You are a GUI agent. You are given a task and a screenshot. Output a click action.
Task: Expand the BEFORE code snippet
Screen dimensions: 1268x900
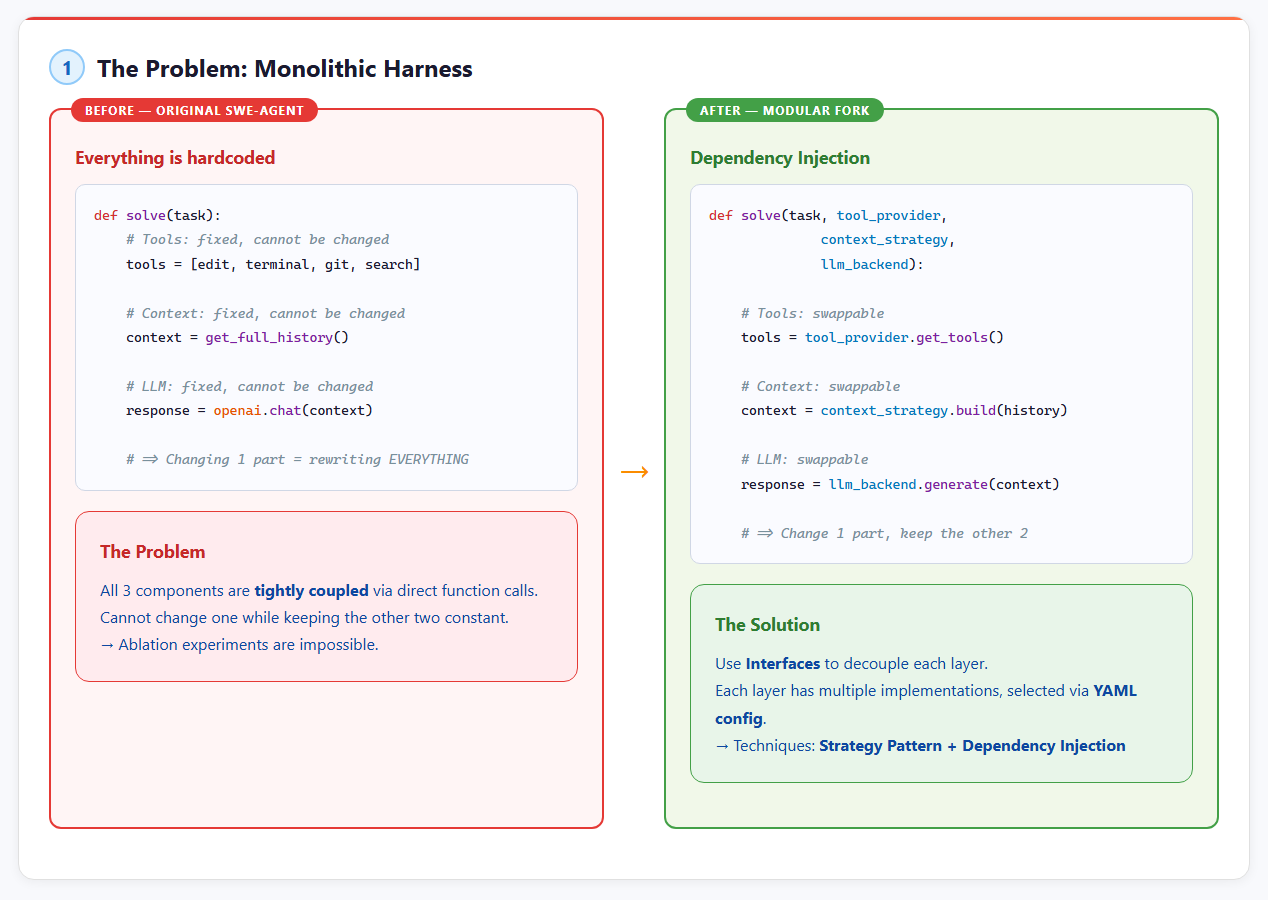[326, 336]
